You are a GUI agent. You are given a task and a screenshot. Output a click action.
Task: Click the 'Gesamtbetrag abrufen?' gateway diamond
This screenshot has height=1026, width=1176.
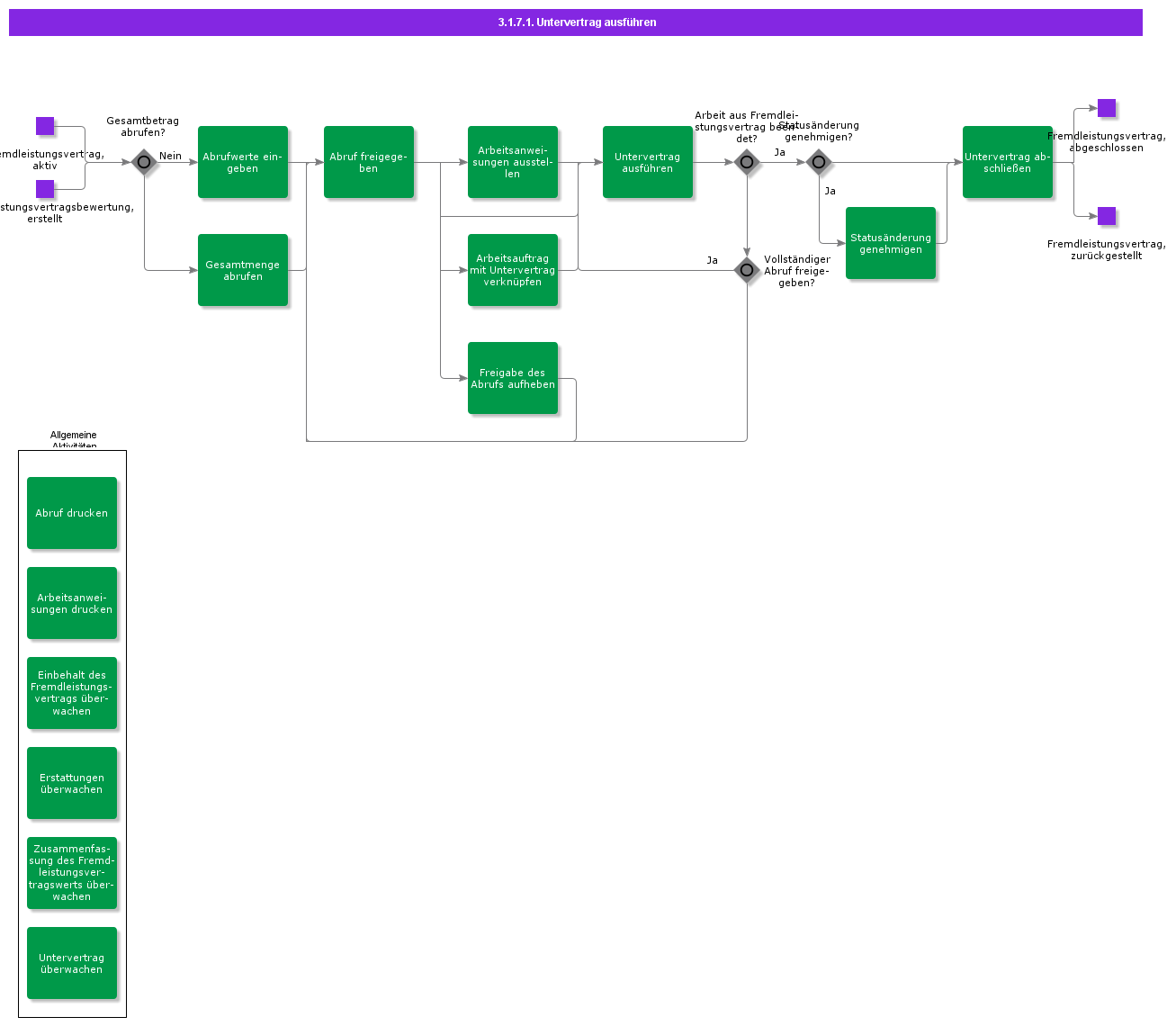point(144,162)
